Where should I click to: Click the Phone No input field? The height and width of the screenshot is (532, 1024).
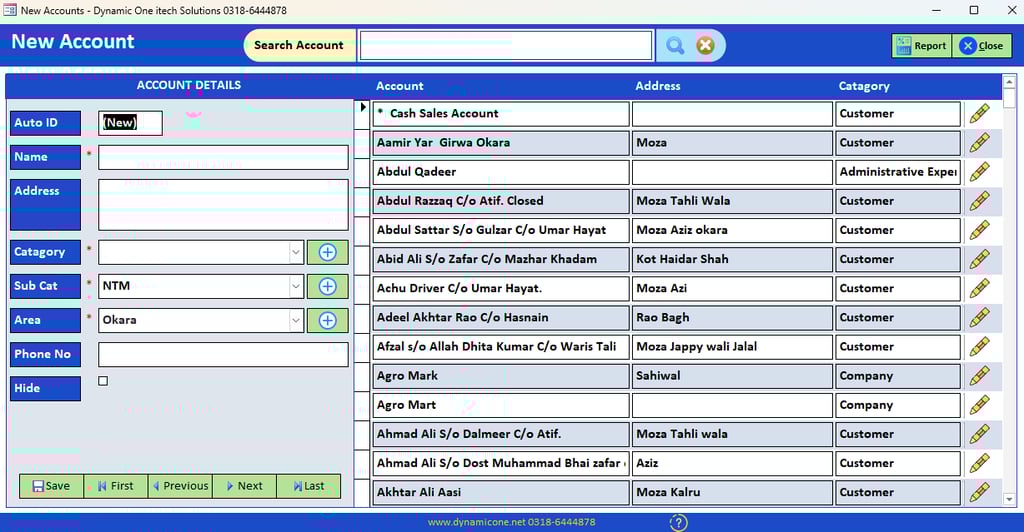pyautogui.click(x=223, y=354)
